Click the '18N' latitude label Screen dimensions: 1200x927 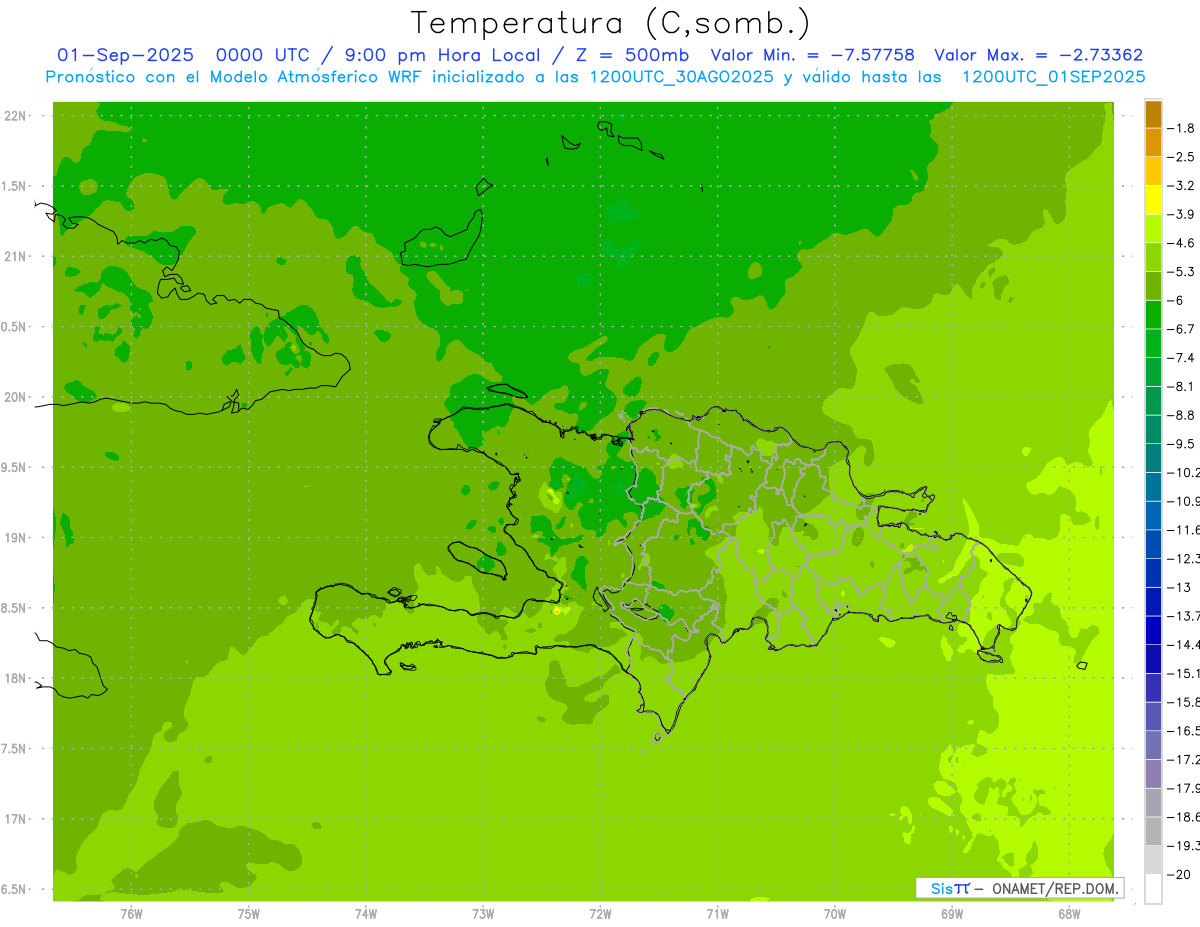tap(14, 678)
